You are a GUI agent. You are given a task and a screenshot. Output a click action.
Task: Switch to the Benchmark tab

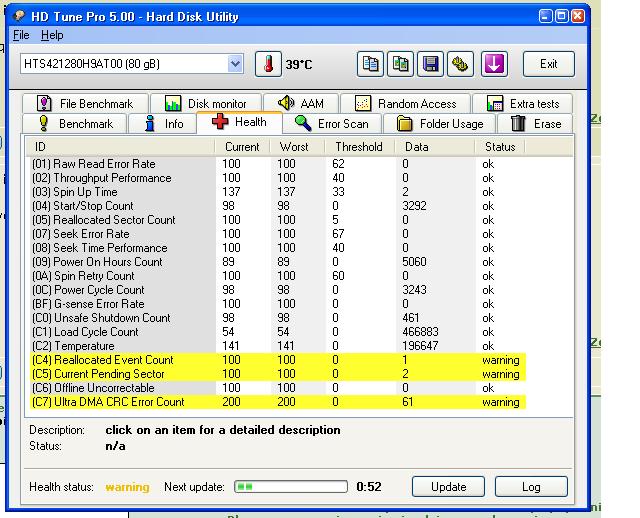(74, 124)
